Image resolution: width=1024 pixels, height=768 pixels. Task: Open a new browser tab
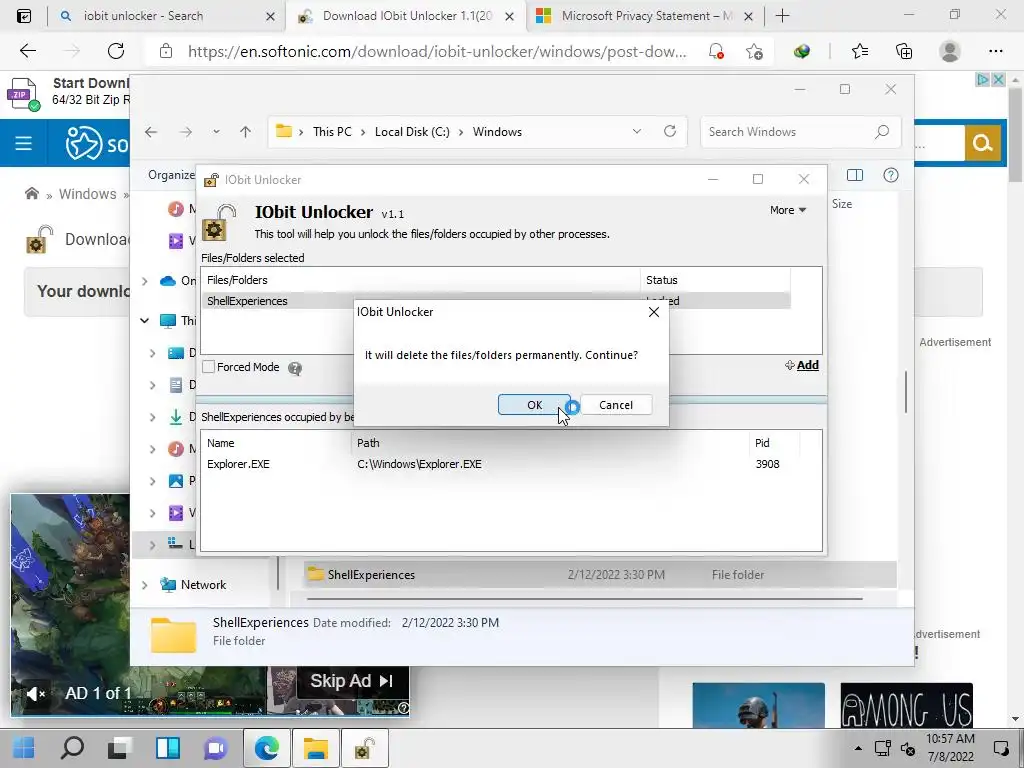782,16
